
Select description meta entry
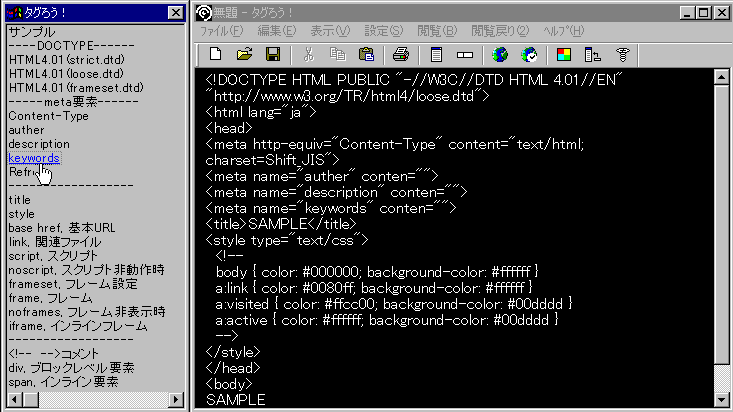pyautogui.click(x=39, y=144)
